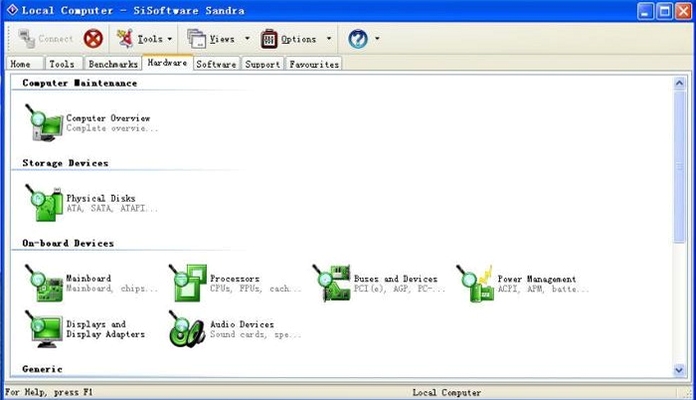Click the Generic section header
This screenshot has height=400, width=696.
coord(42,369)
